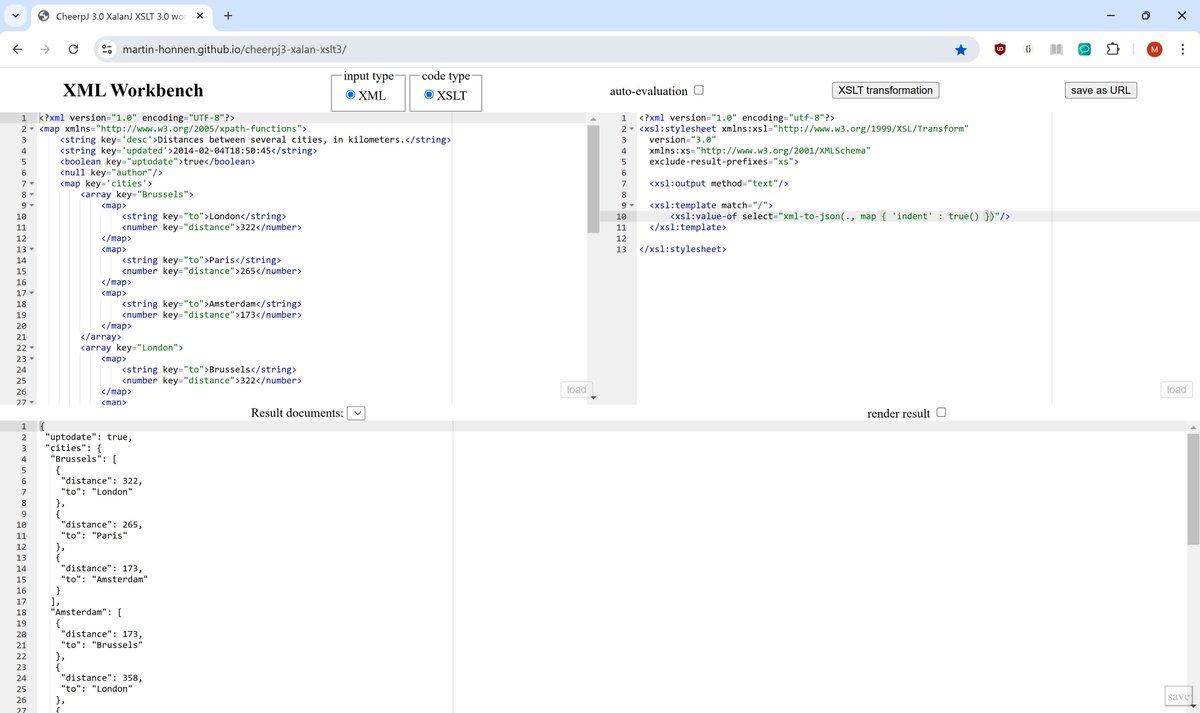Open the uBlock Origin extension
The width and height of the screenshot is (1200, 713).
pyautogui.click(x=1000, y=49)
